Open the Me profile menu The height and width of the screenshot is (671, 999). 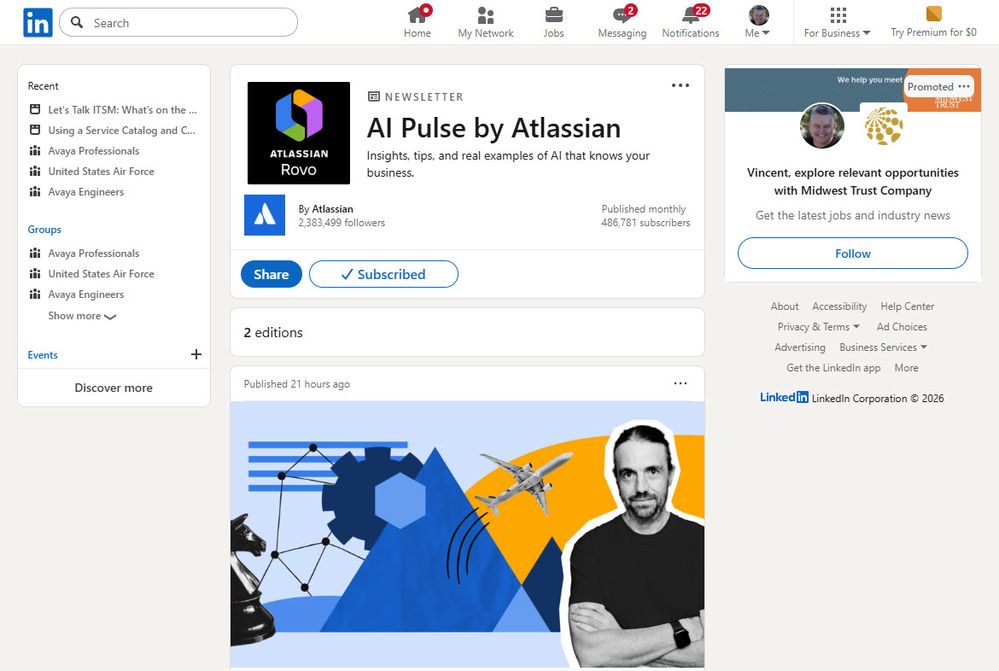click(x=758, y=22)
